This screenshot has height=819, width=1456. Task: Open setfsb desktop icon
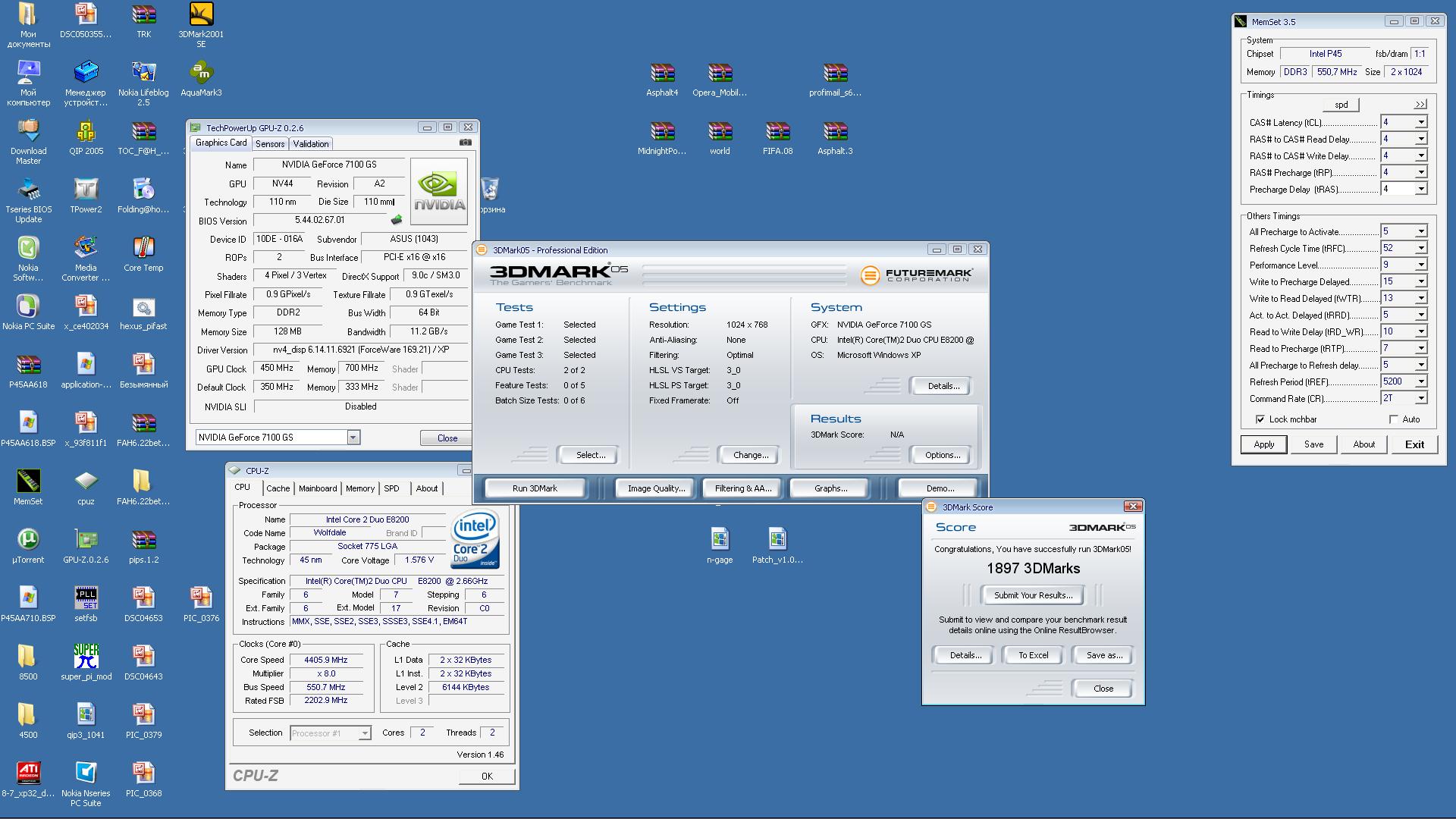[x=86, y=604]
